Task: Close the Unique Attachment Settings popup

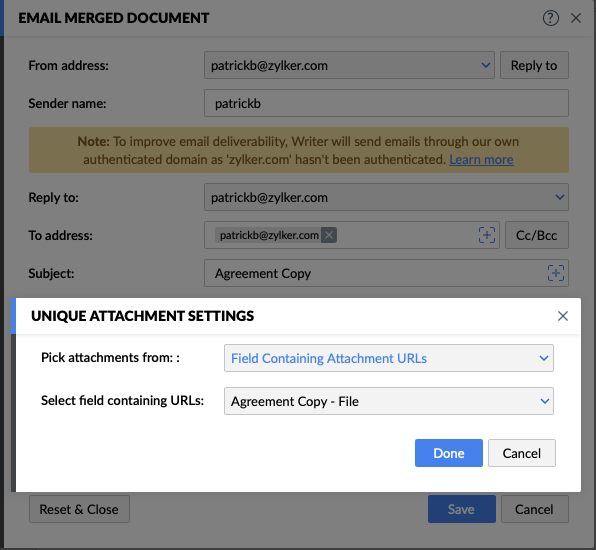Action: click(563, 316)
